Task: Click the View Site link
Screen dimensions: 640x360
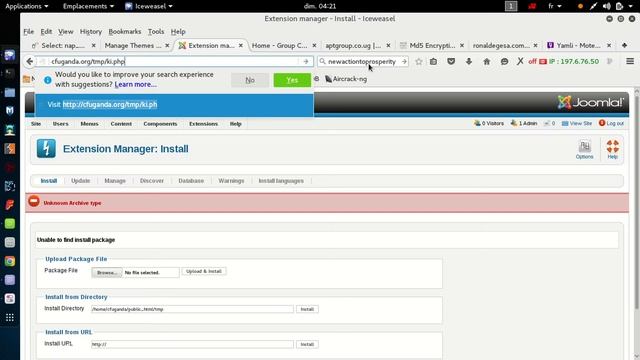Action: pyautogui.click(x=577, y=123)
